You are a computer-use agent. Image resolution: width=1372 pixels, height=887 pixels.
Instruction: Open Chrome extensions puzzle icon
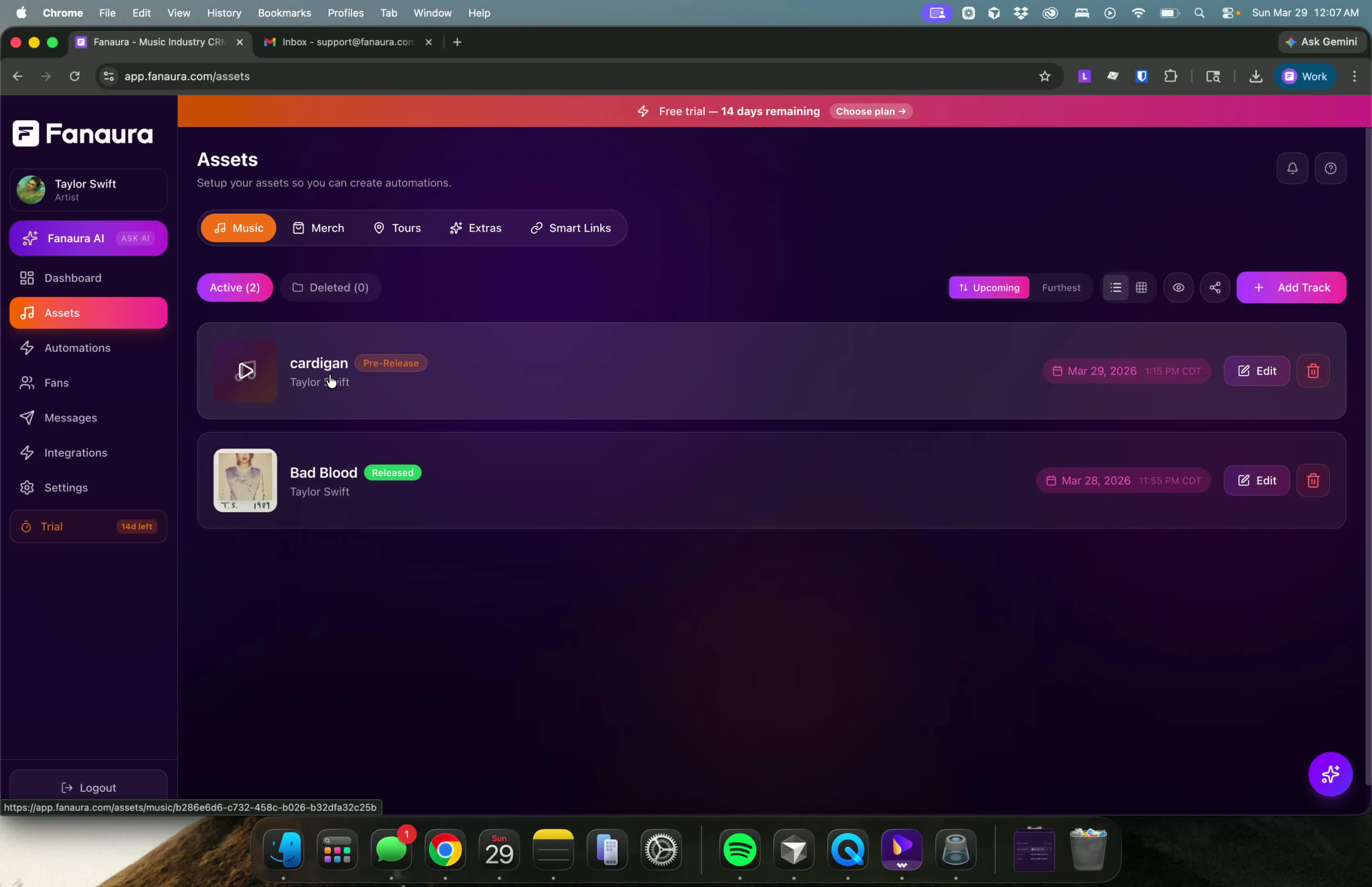click(1170, 76)
